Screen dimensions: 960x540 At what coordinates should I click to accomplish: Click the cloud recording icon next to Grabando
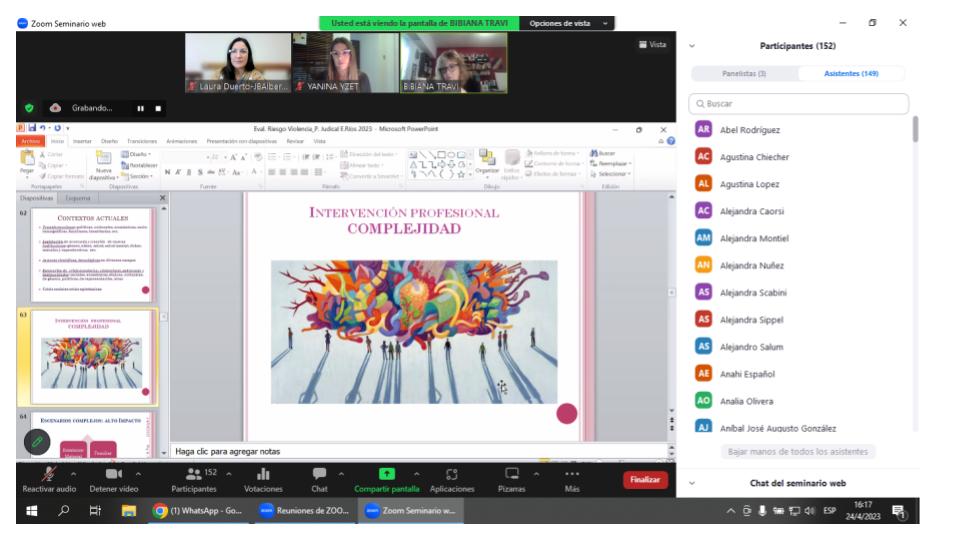click(x=55, y=108)
